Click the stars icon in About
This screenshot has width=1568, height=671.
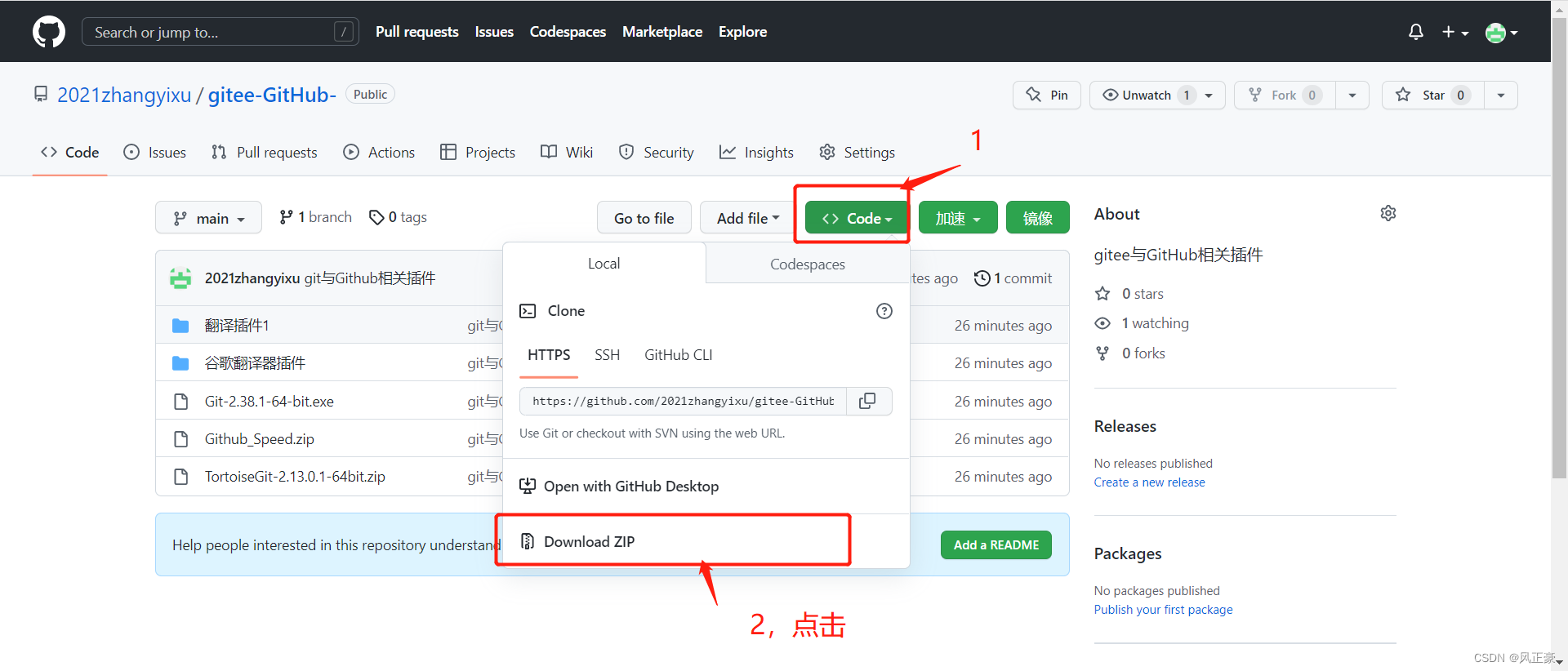tap(1102, 294)
